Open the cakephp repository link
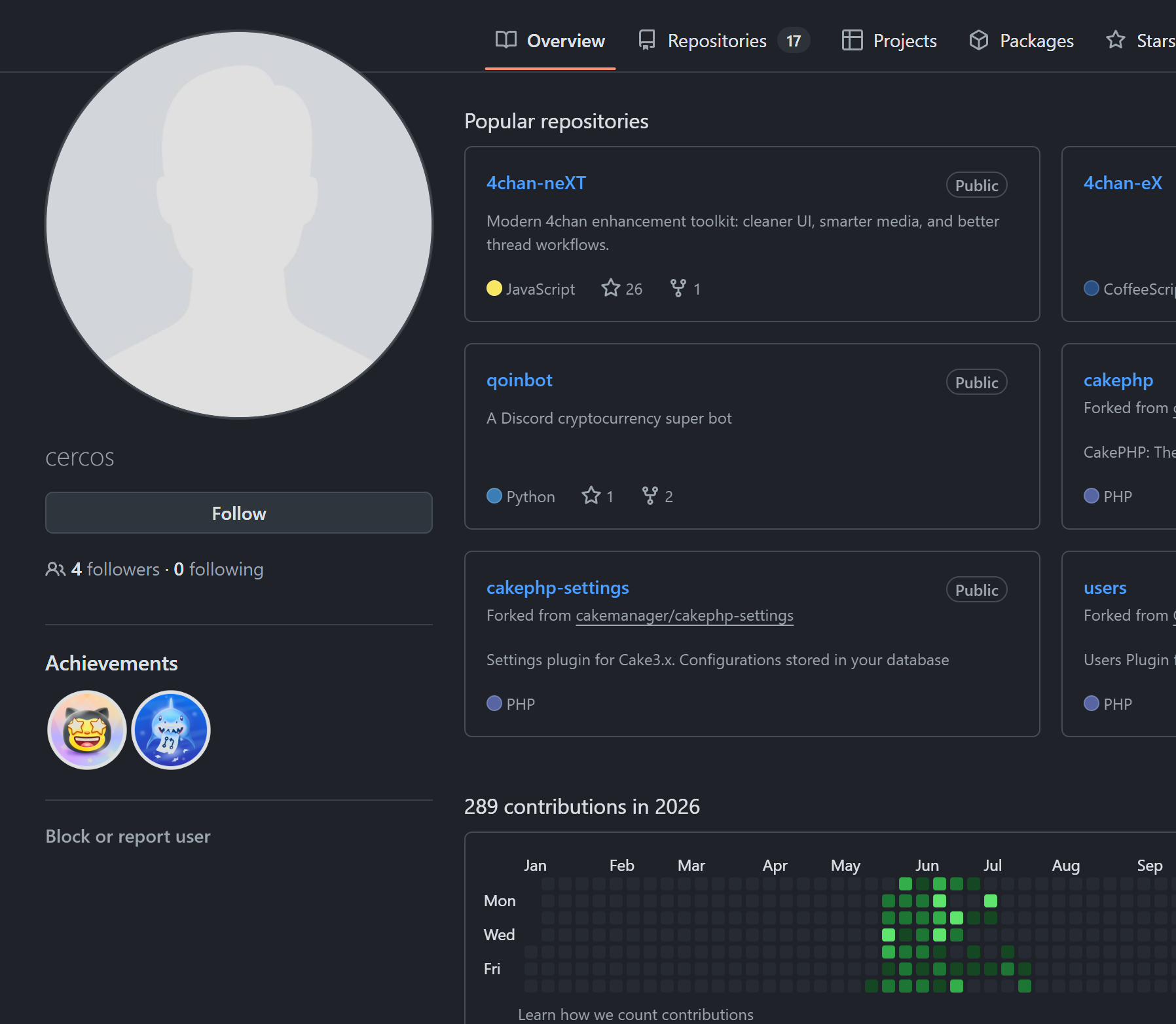The height and width of the screenshot is (1024, 1176). click(x=1118, y=380)
